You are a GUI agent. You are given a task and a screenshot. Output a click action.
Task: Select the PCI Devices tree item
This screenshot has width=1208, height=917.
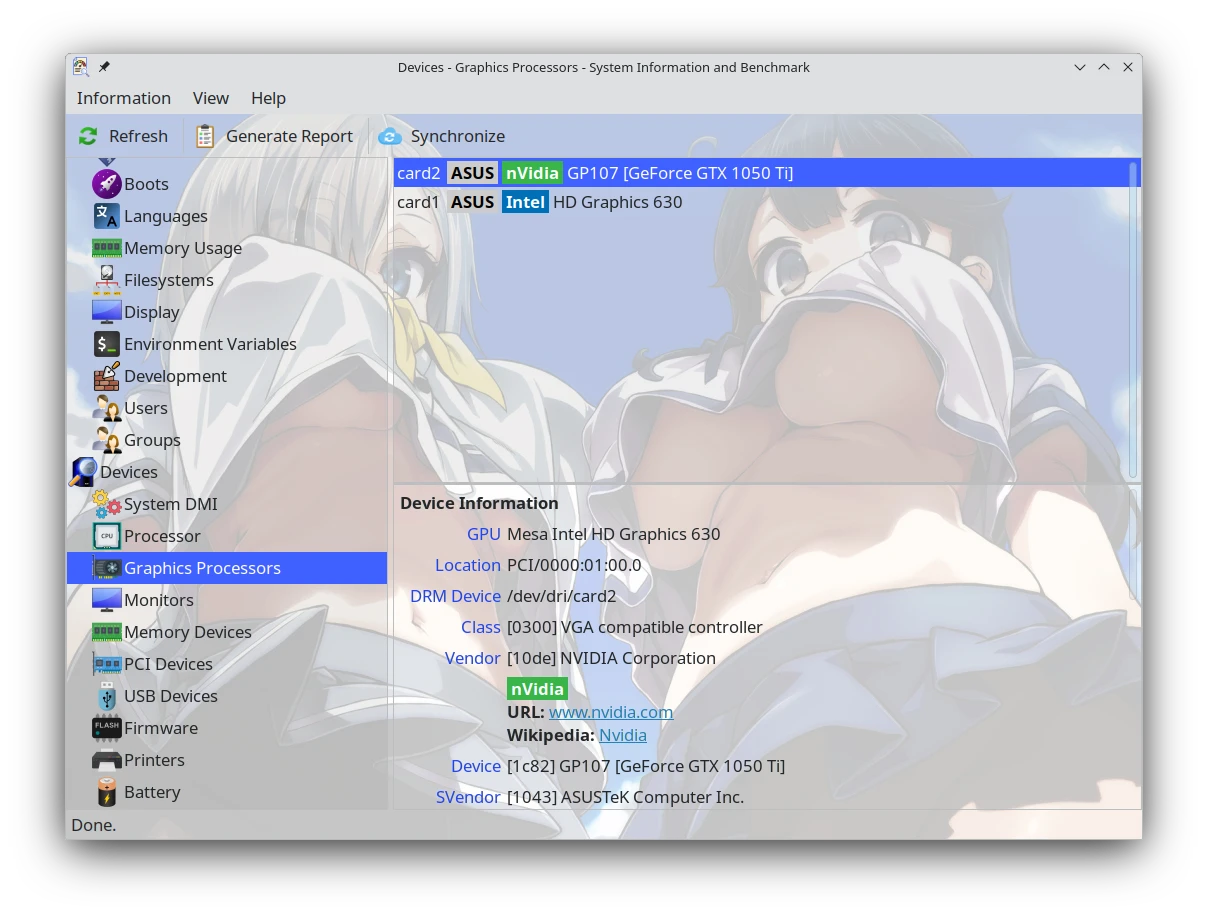tap(168, 664)
